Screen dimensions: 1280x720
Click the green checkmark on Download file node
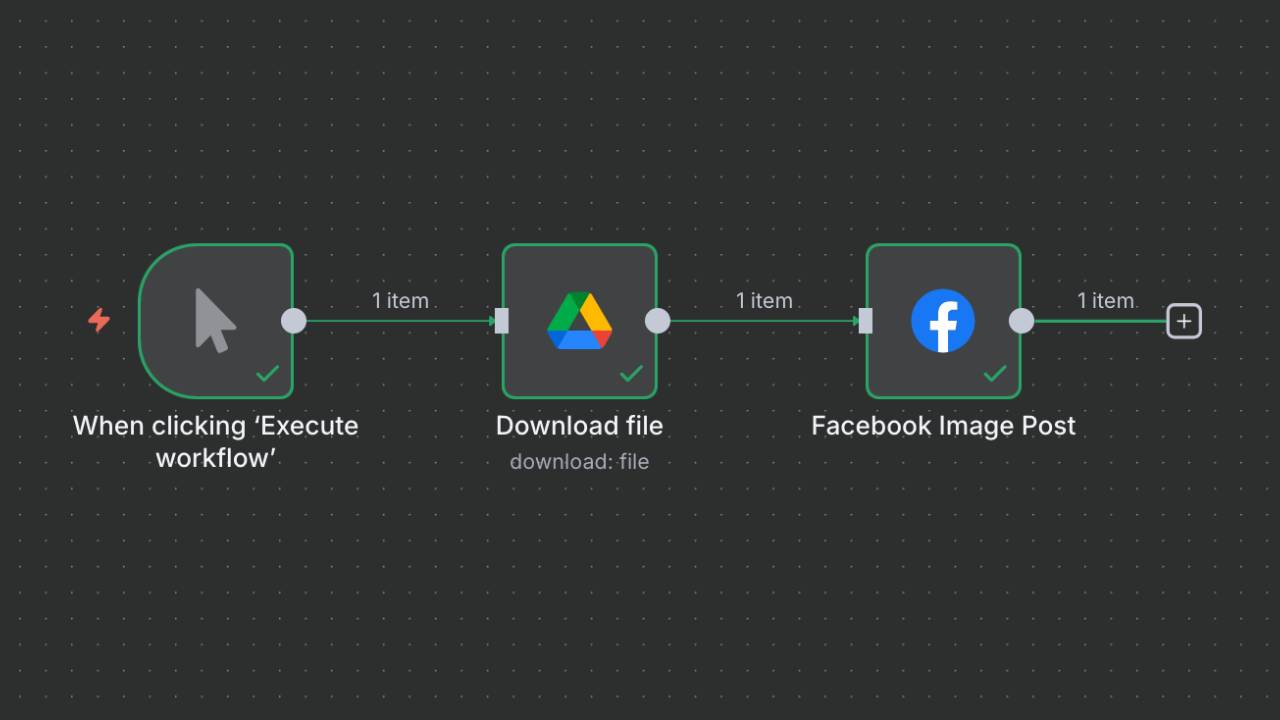[631, 374]
